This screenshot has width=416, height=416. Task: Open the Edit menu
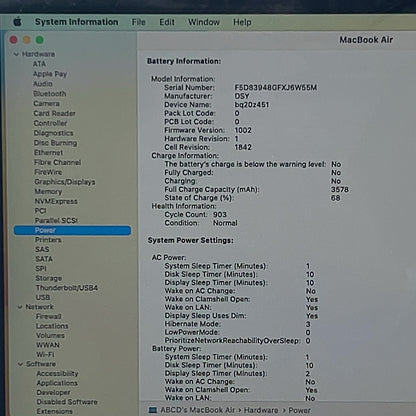coord(167,22)
